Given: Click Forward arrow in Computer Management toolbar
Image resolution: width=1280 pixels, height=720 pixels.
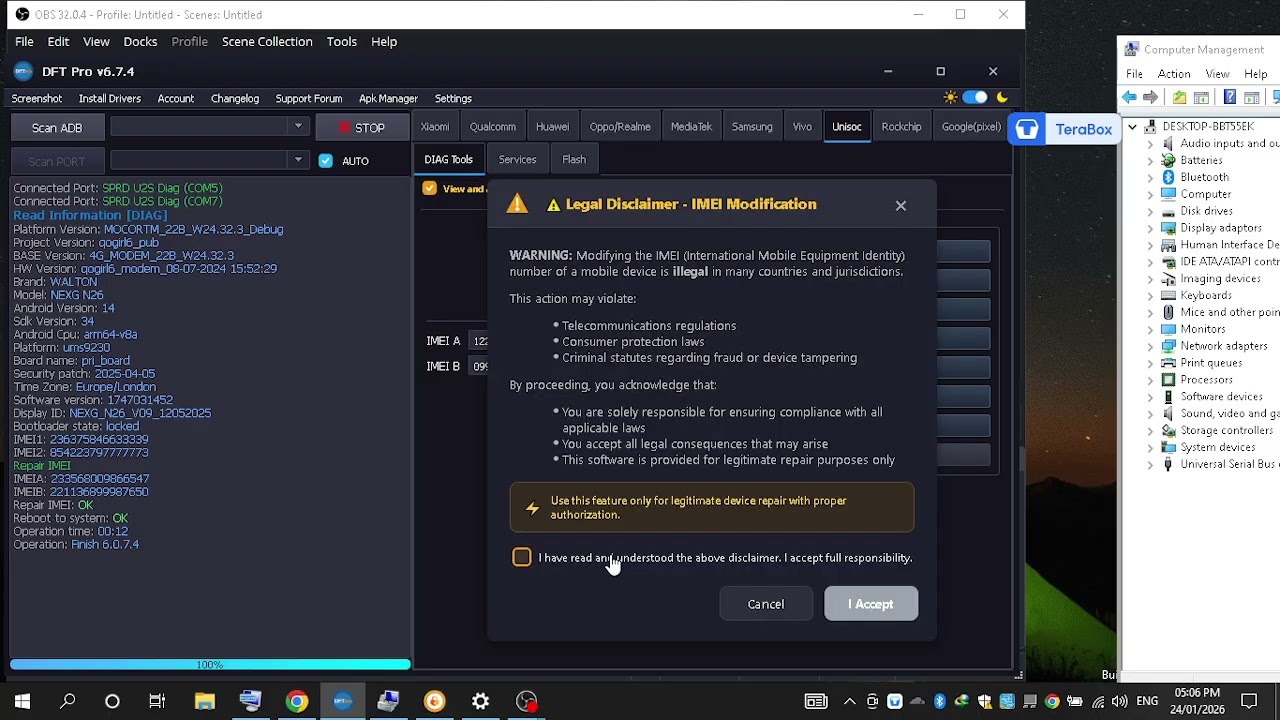Looking at the screenshot, I should point(1151,97).
